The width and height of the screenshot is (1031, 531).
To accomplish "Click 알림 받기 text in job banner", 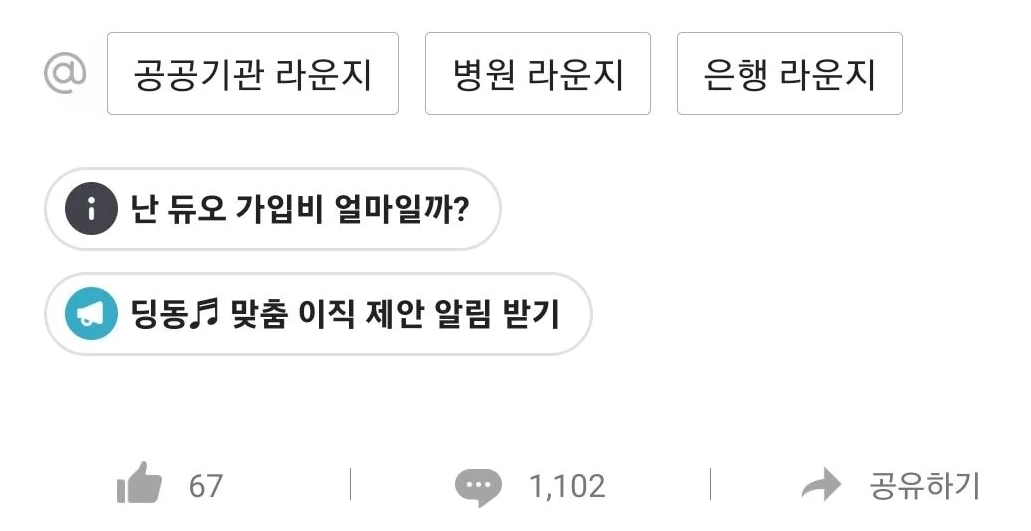I will click(x=497, y=314).
